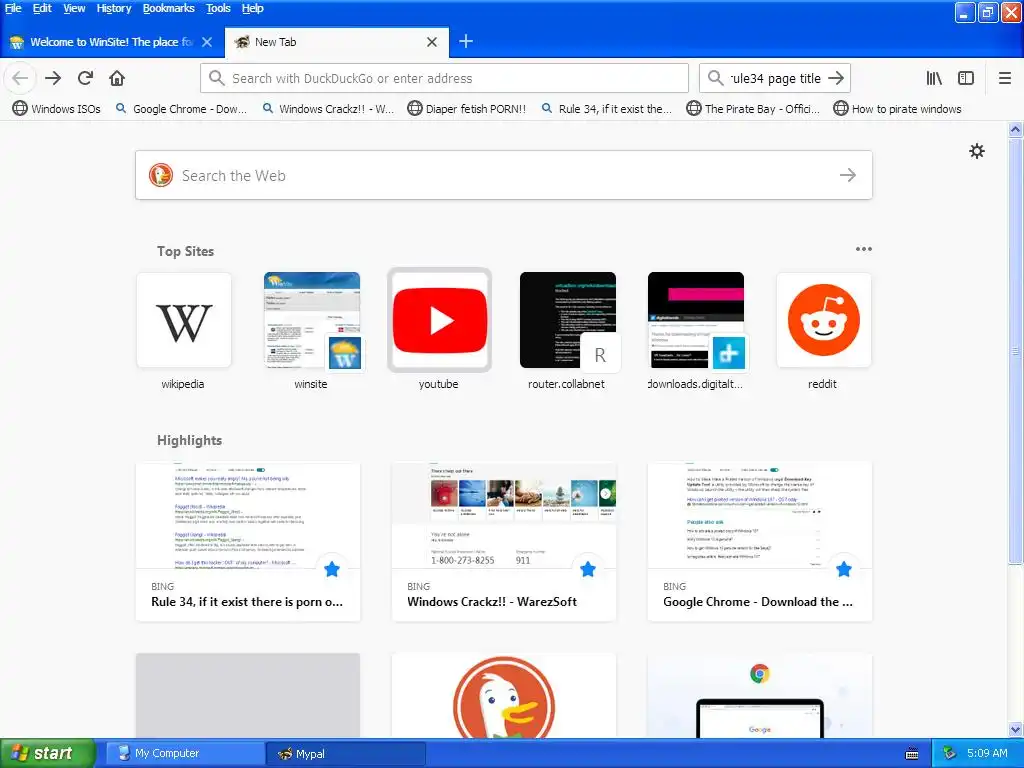Click the Start button
This screenshot has height=768, width=1024.
47,754
